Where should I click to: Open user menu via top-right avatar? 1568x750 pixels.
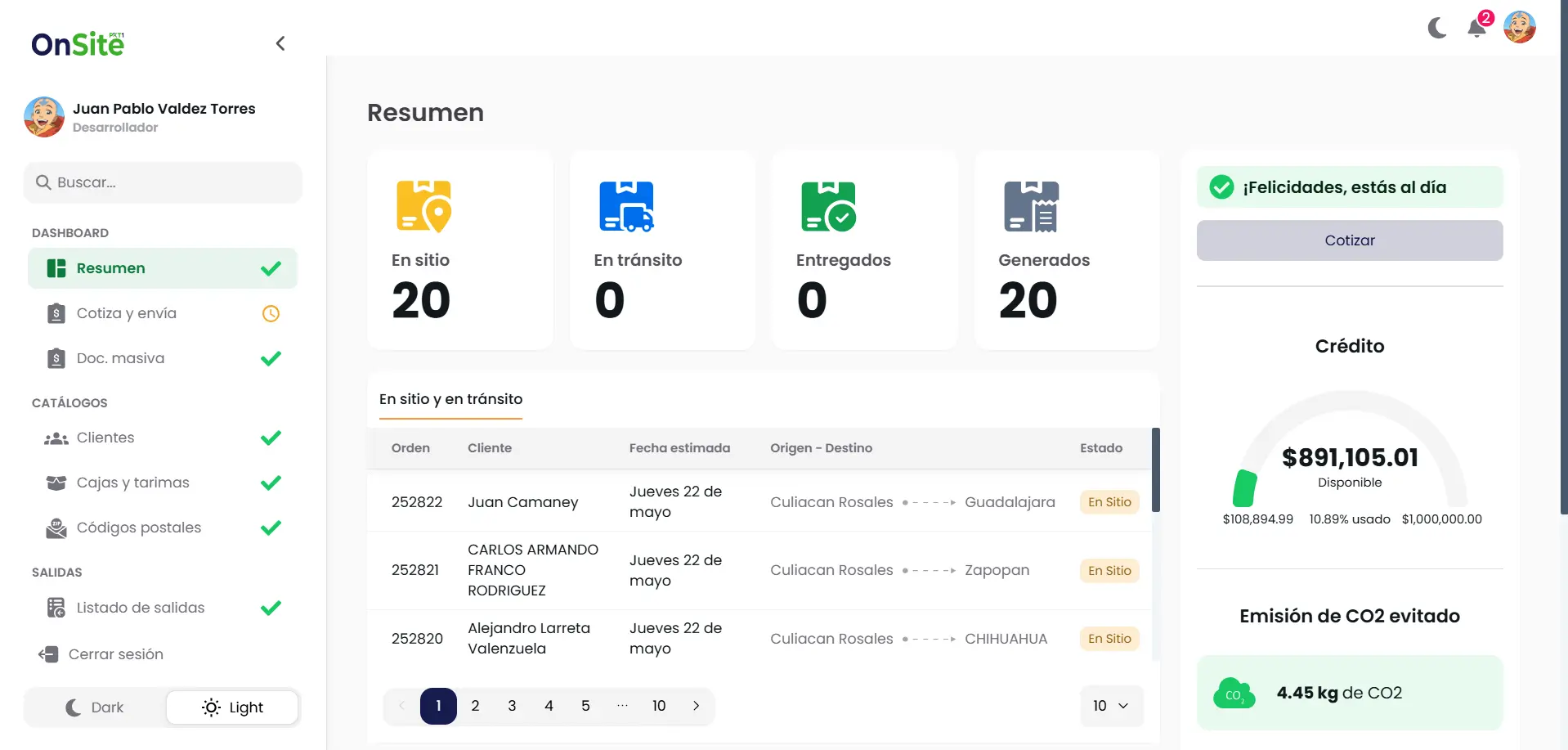click(x=1520, y=27)
